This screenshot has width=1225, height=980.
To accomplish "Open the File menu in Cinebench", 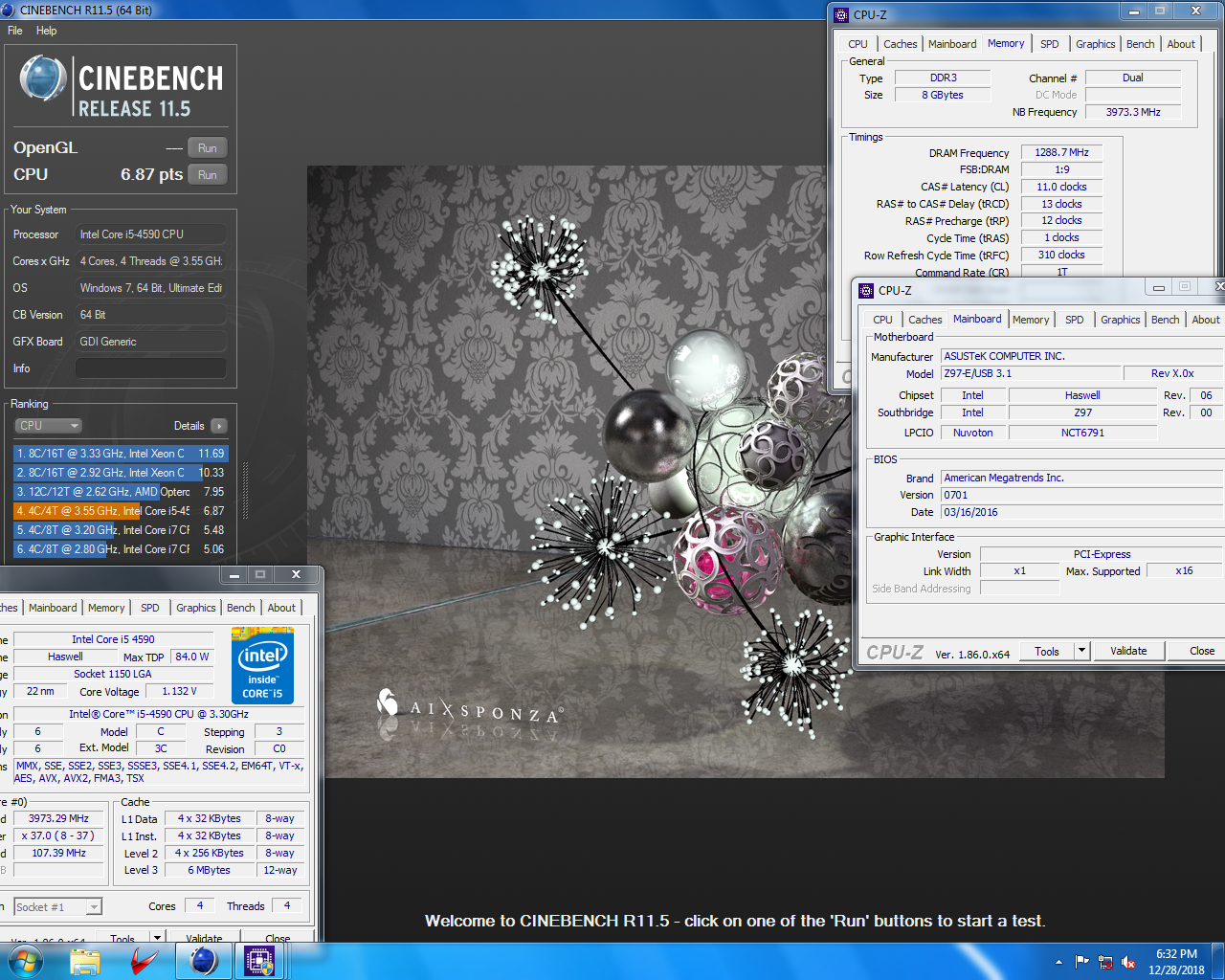I will [15, 31].
